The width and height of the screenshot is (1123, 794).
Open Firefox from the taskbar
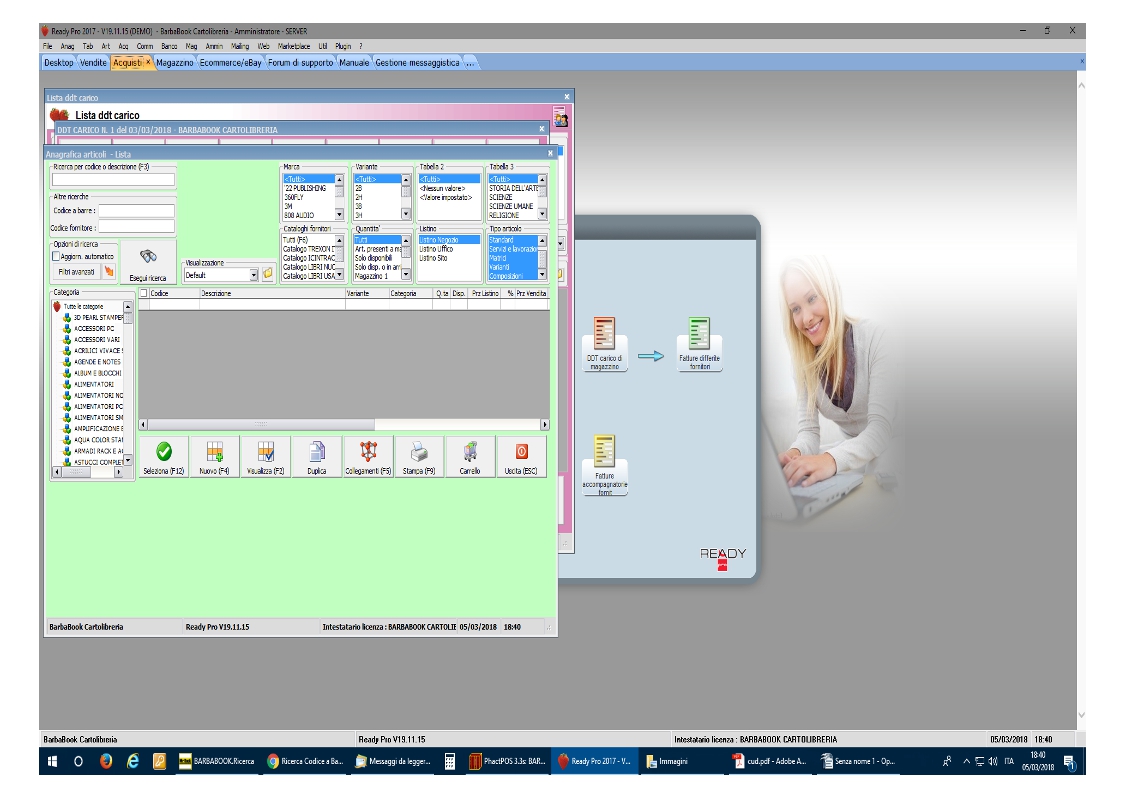[x=106, y=761]
